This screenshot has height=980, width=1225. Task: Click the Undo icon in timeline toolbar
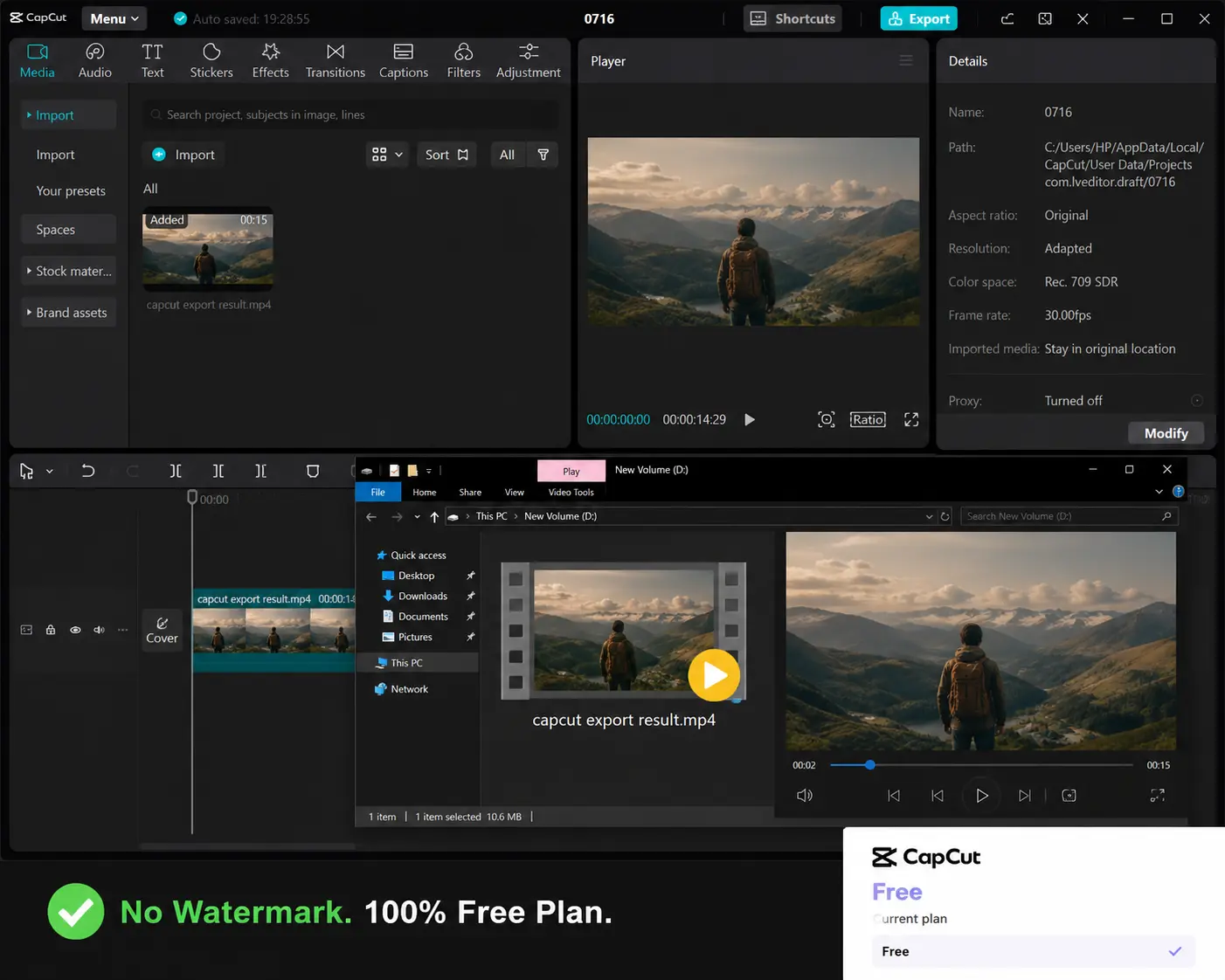88,471
